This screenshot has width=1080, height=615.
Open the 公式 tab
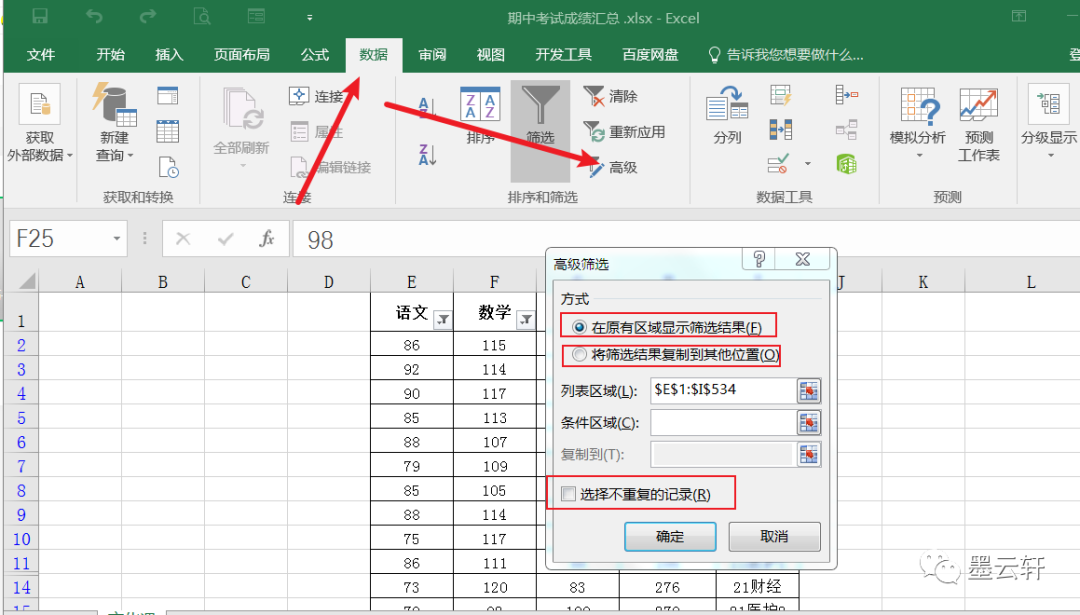(315, 54)
